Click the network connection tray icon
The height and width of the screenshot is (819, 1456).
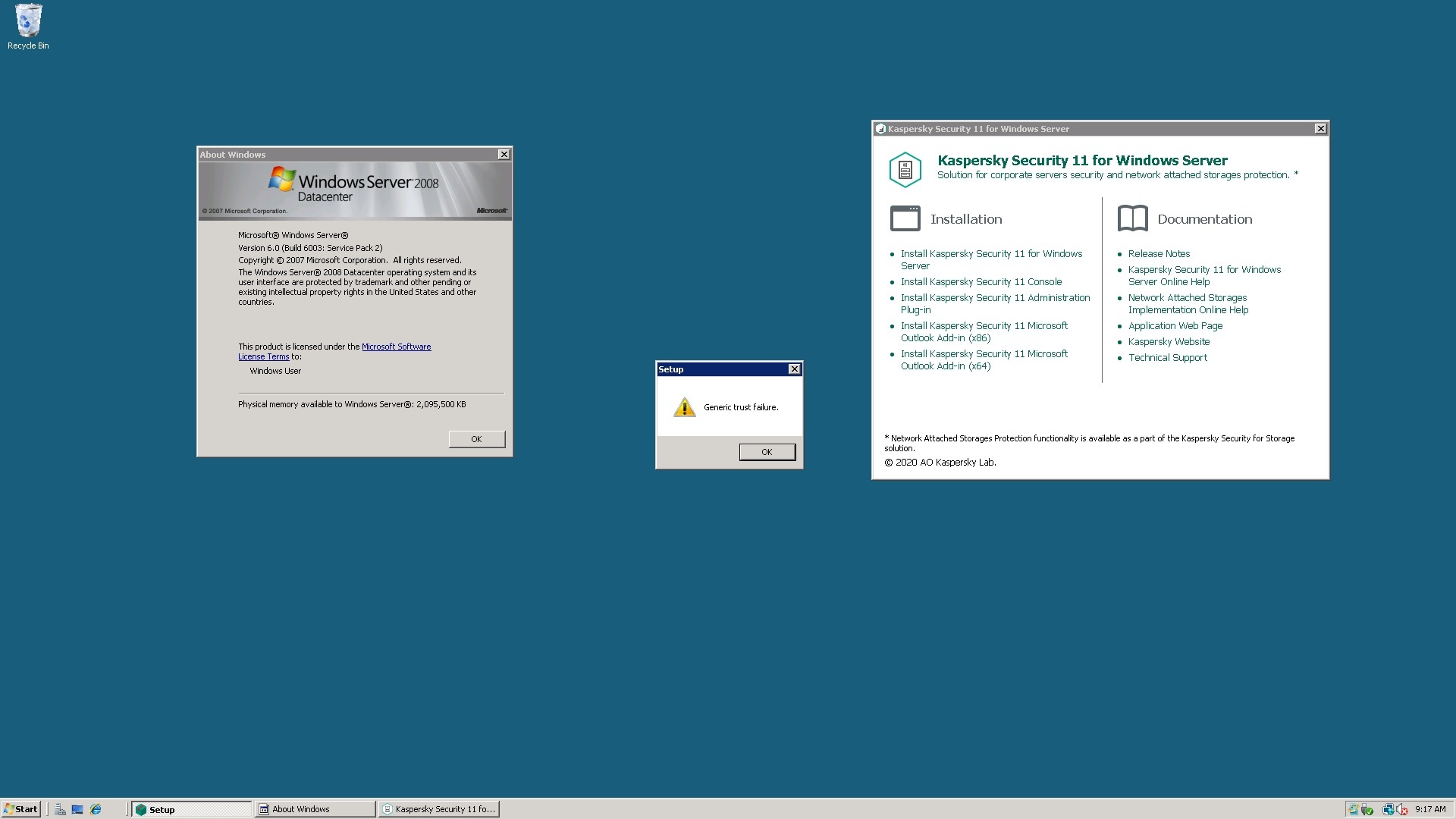(1389, 809)
